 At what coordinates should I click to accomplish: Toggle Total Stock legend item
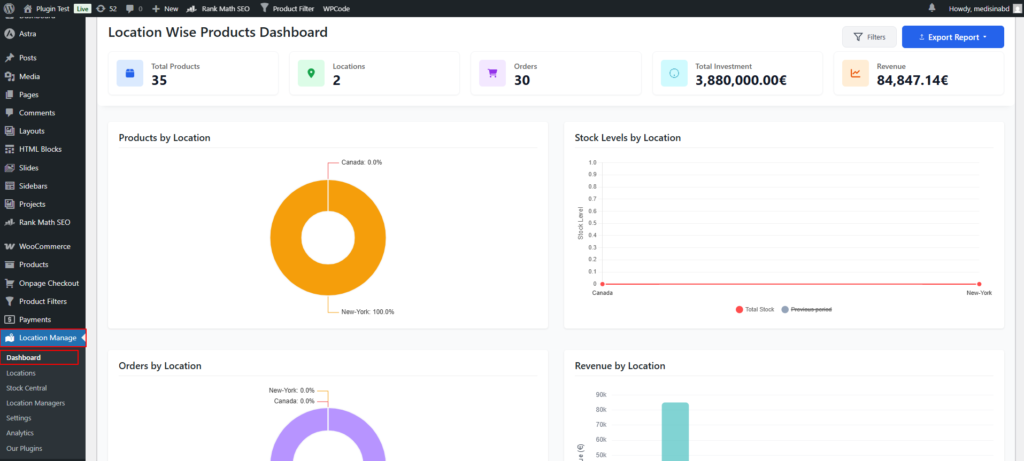coord(755,310)
